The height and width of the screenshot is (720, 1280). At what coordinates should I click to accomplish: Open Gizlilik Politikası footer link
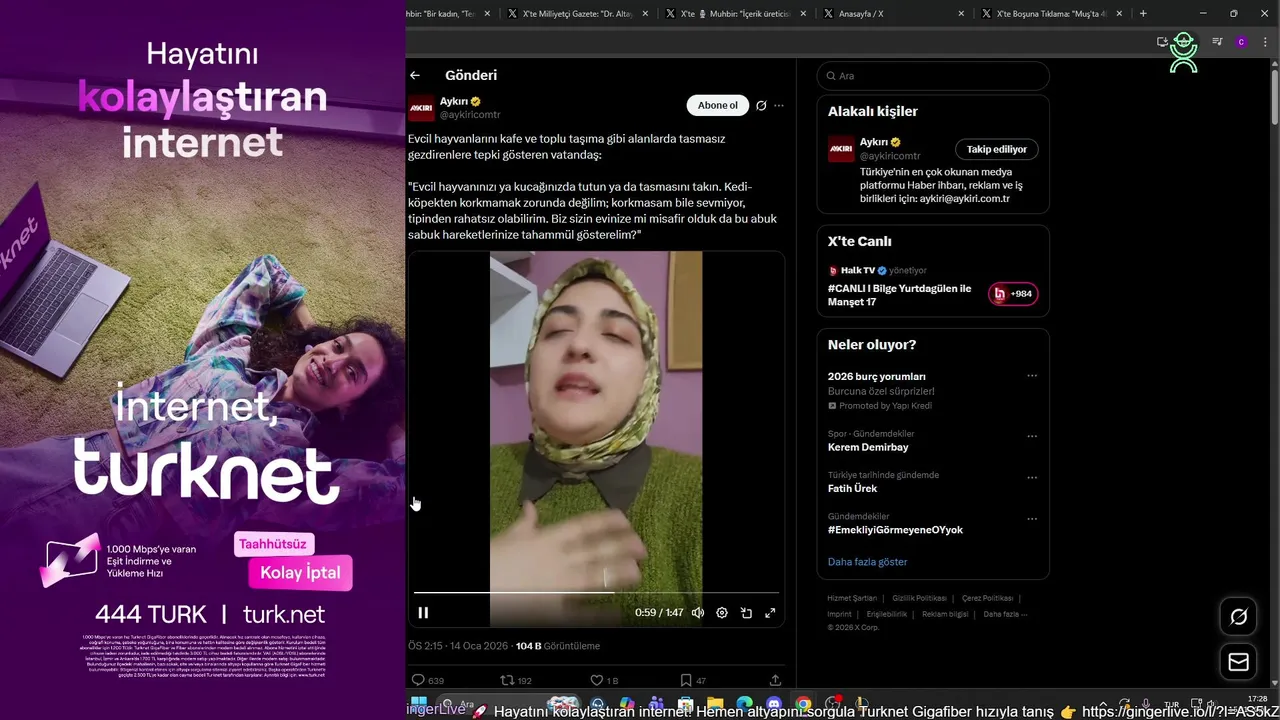[x=919, y=598]
